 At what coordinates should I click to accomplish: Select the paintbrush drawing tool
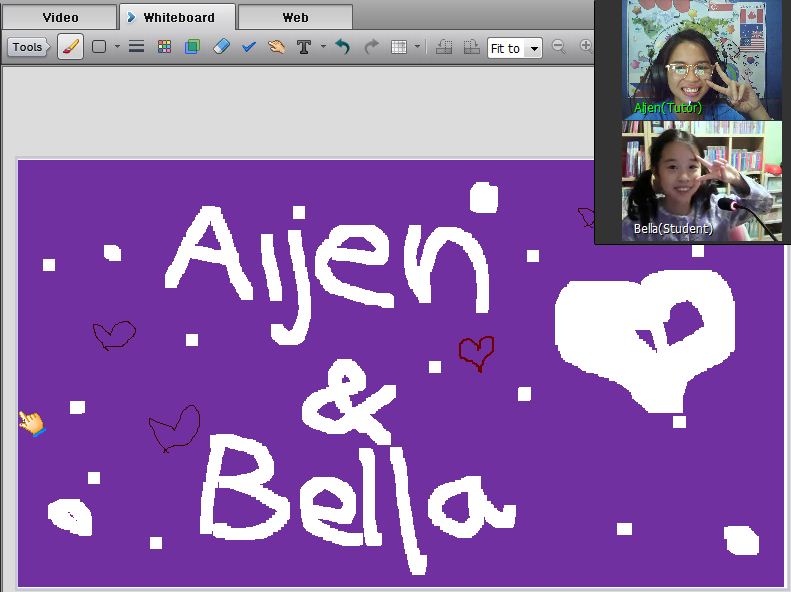point(70,47)
